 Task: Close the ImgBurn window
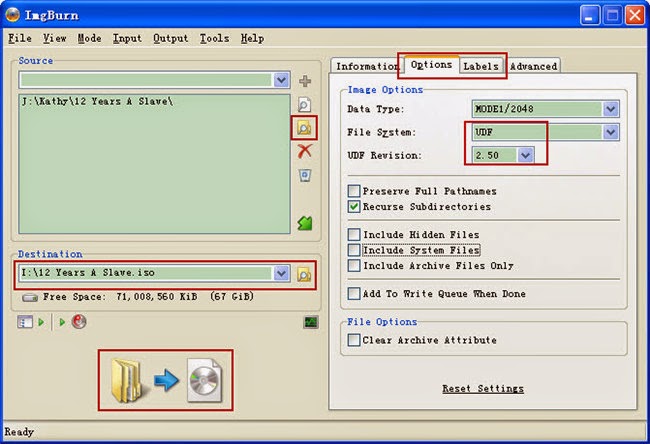635,15
